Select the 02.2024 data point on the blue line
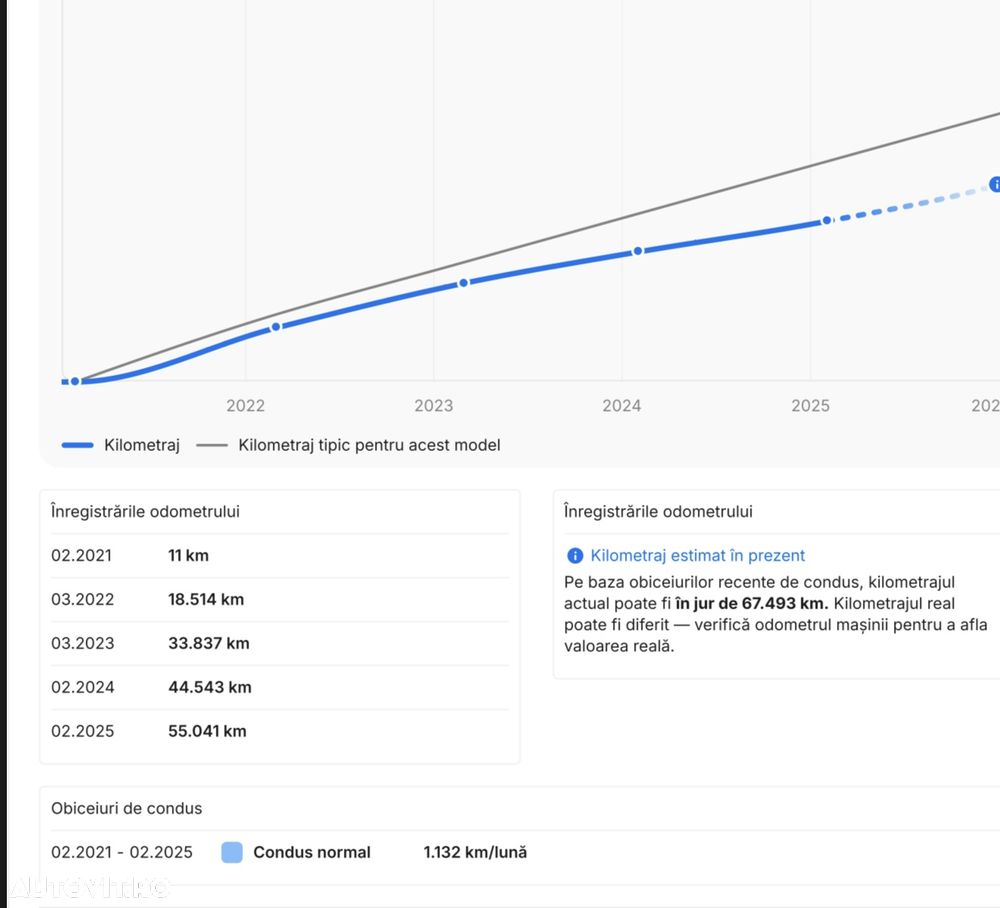The width and height of the screenshot is (1000, 908). click(x=637, y=251)
